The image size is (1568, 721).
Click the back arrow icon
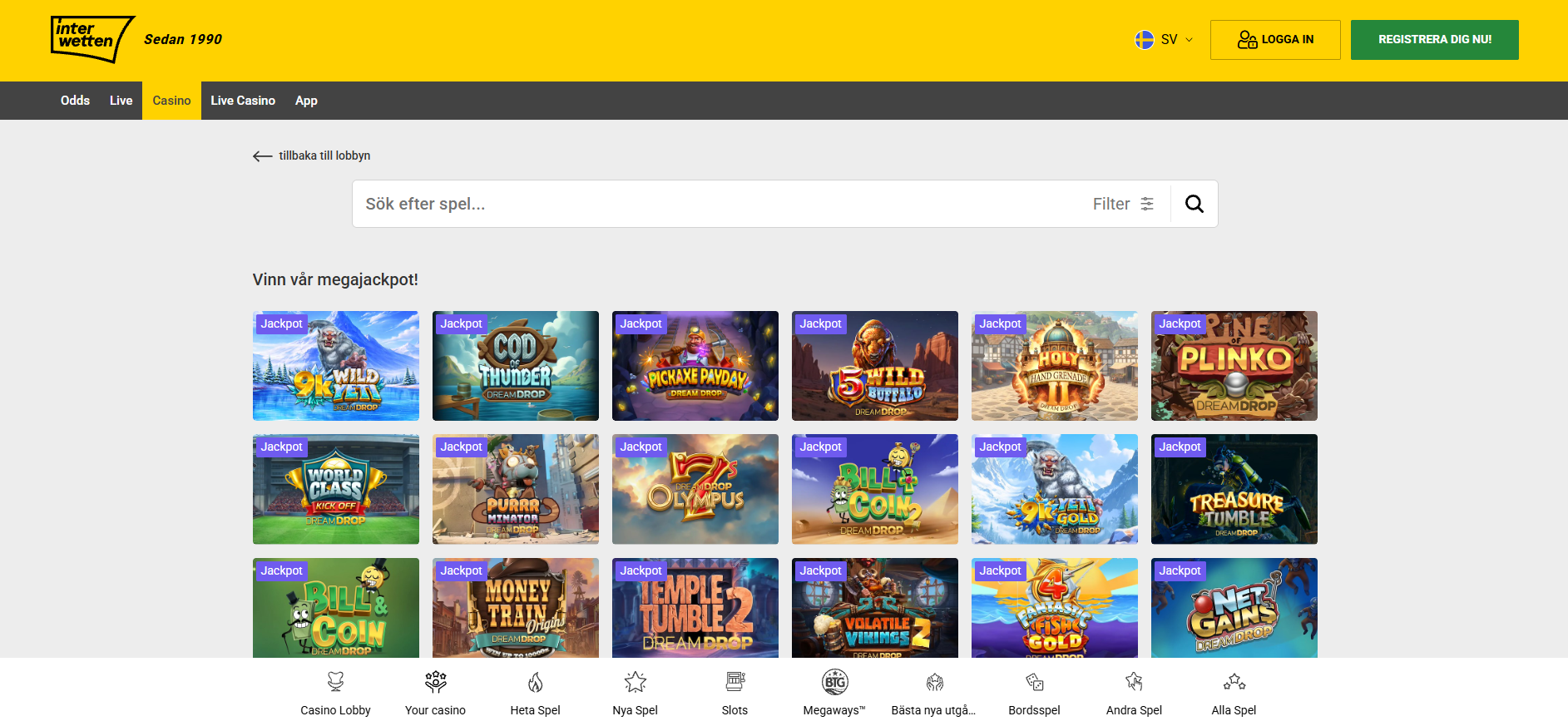point(263,156)
